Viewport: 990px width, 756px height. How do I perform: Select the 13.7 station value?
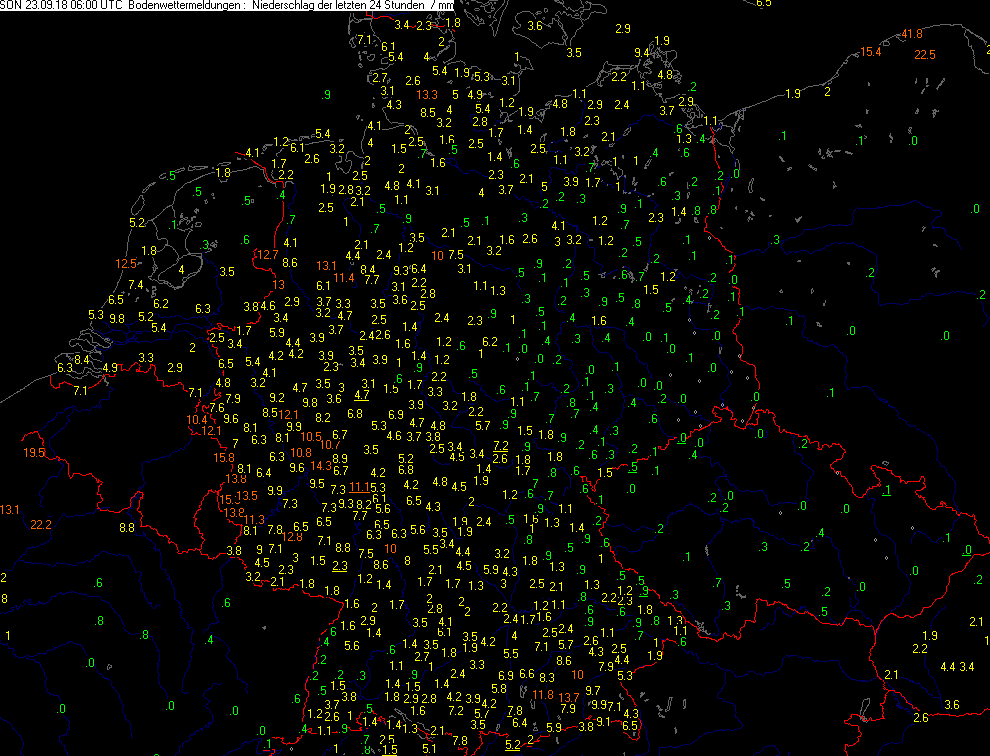pos(569,697)
